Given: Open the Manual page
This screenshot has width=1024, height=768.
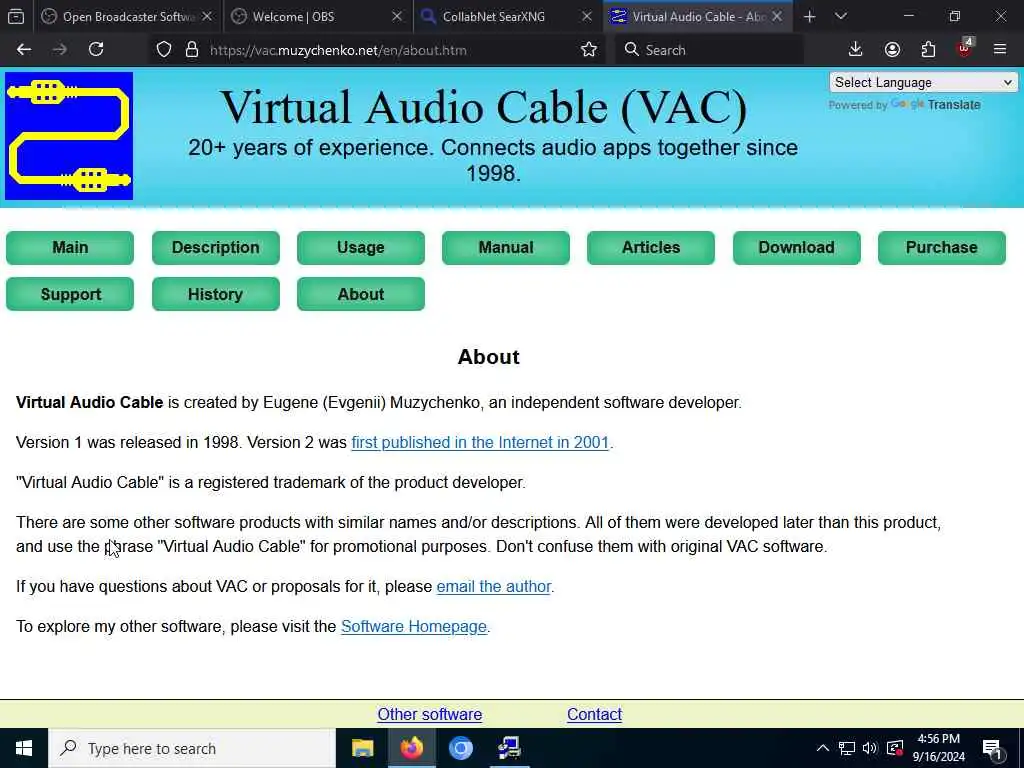Looking at the screenshot, I should point(505,248).
